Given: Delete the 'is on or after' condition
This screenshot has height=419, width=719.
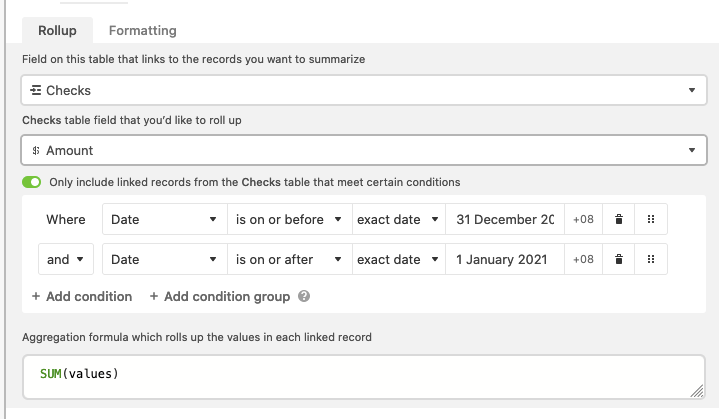Looking at the screenshot, I should tap(619, 259).
